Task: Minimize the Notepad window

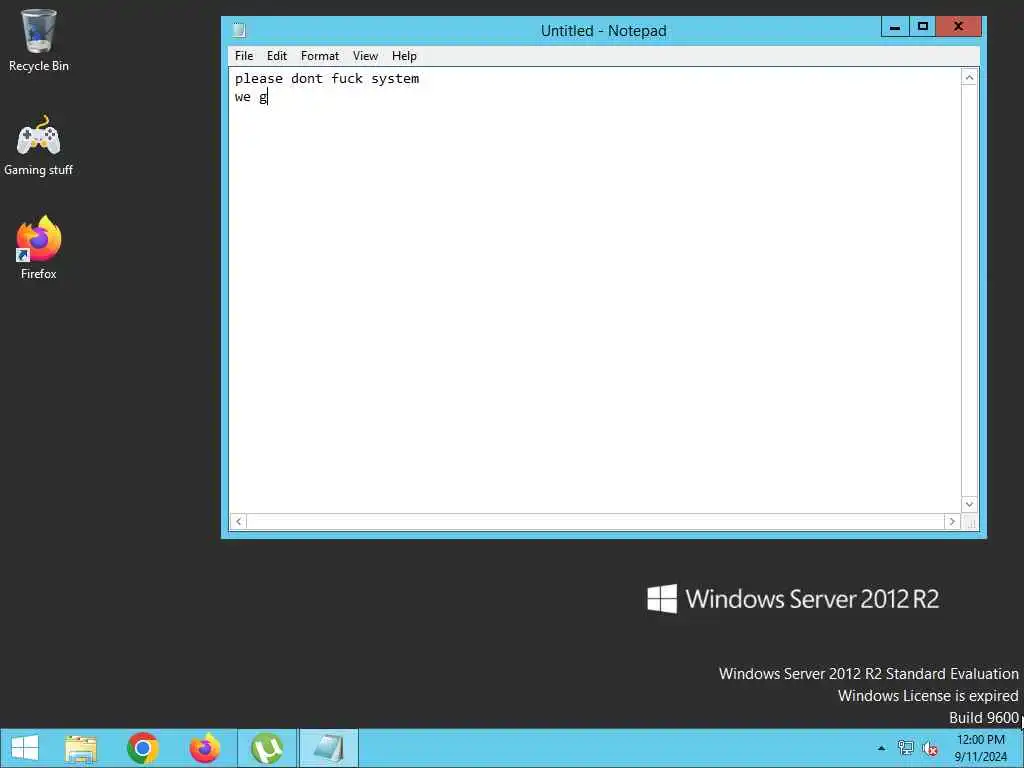Action: (x=895, y=27)
